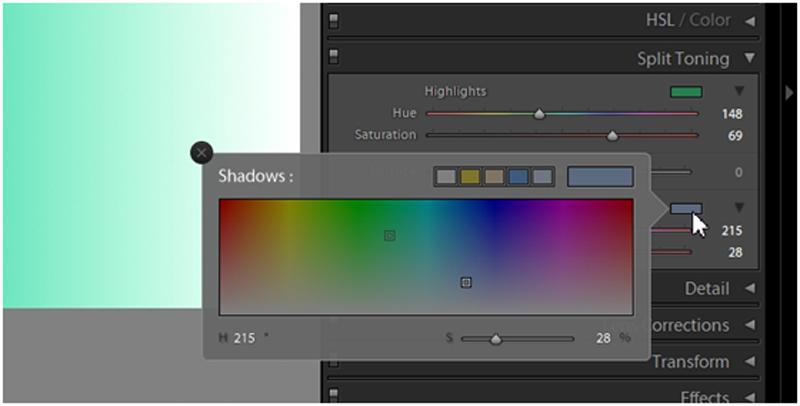Click the green marker in color spectrum
Viewport: 800px width, 406px height.
[390, 236]
